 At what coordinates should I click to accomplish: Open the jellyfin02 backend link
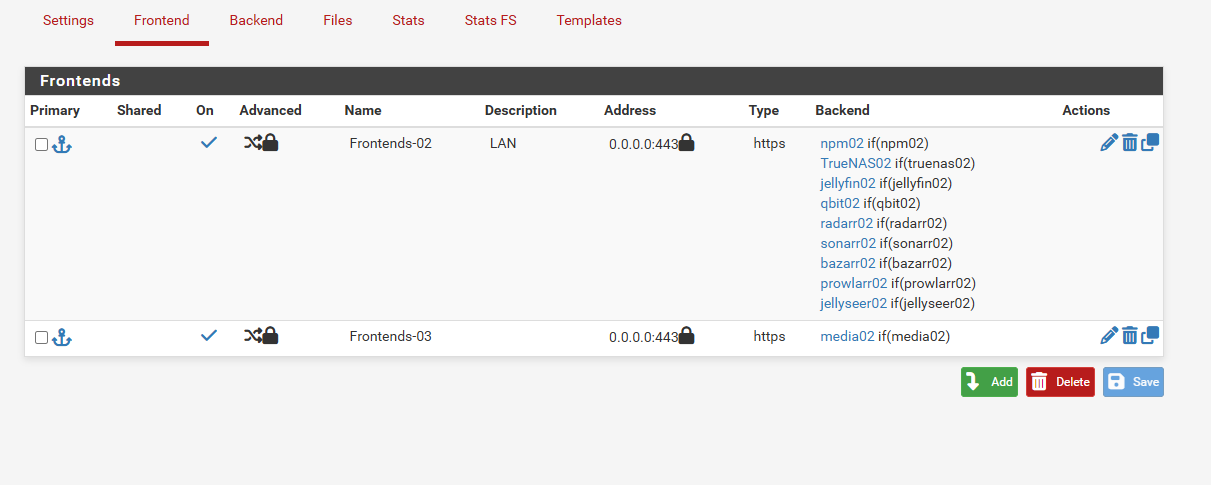coord(847,183)
